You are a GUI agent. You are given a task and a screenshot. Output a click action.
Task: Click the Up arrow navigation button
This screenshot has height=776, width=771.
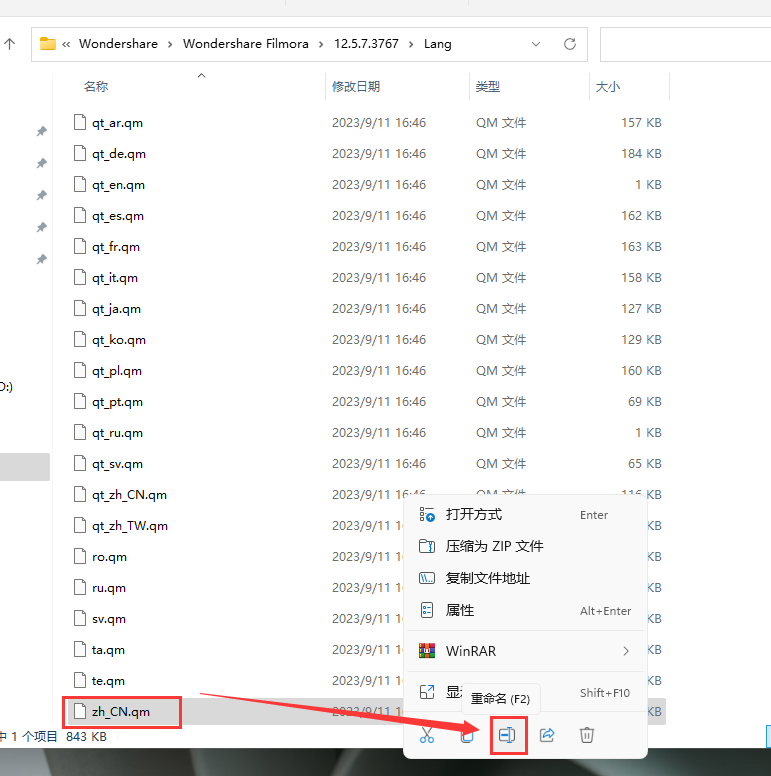(9, 44)
